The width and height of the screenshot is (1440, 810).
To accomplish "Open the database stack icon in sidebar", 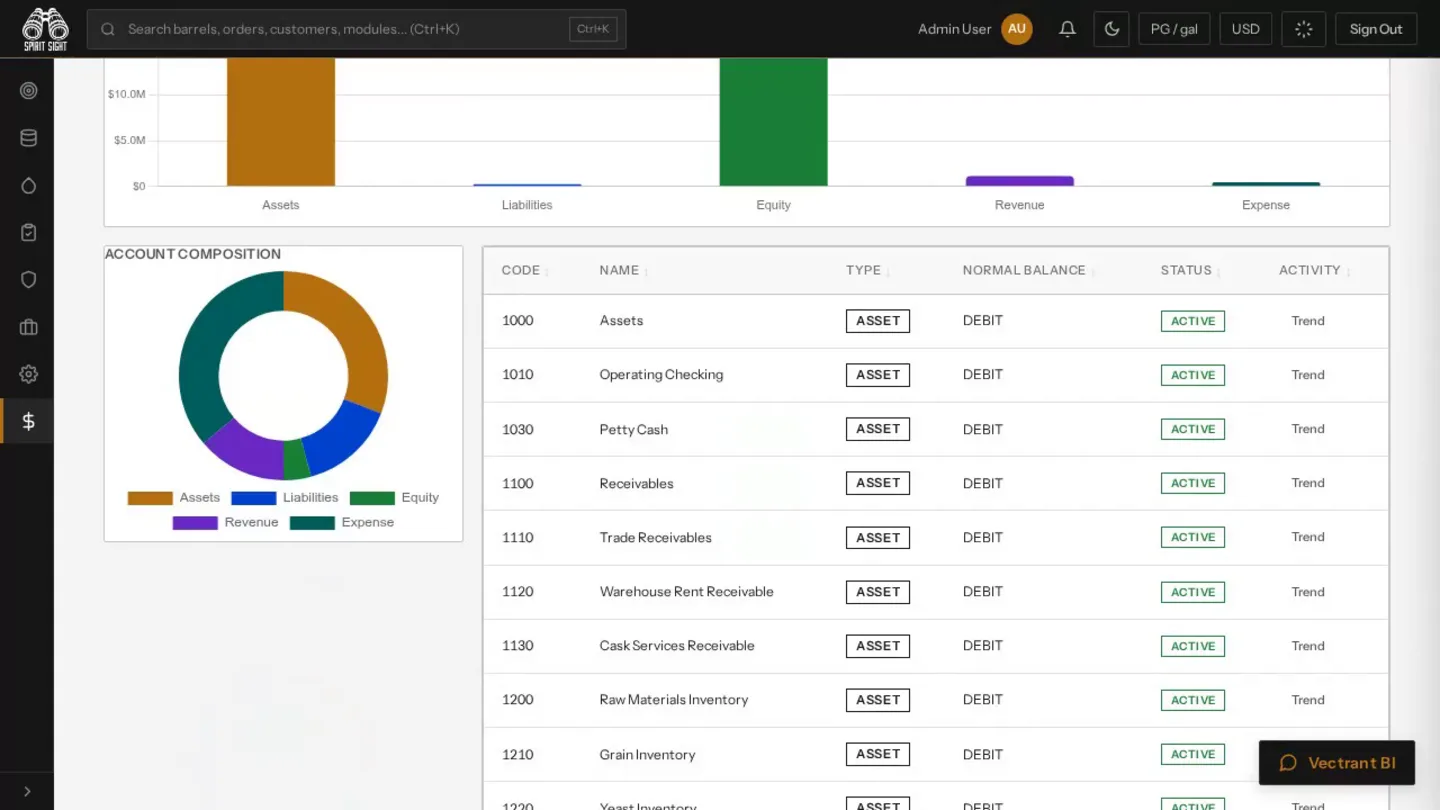I will (29, 138).
